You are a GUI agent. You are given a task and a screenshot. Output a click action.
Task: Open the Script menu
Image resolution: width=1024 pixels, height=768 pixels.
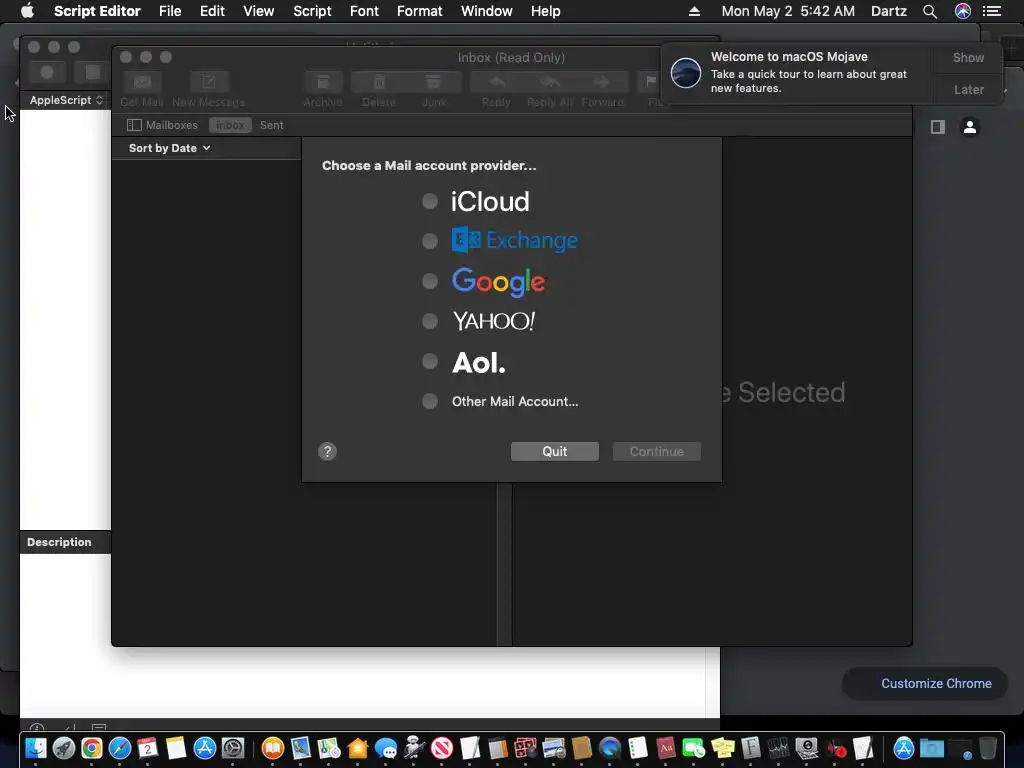point(312,11)
